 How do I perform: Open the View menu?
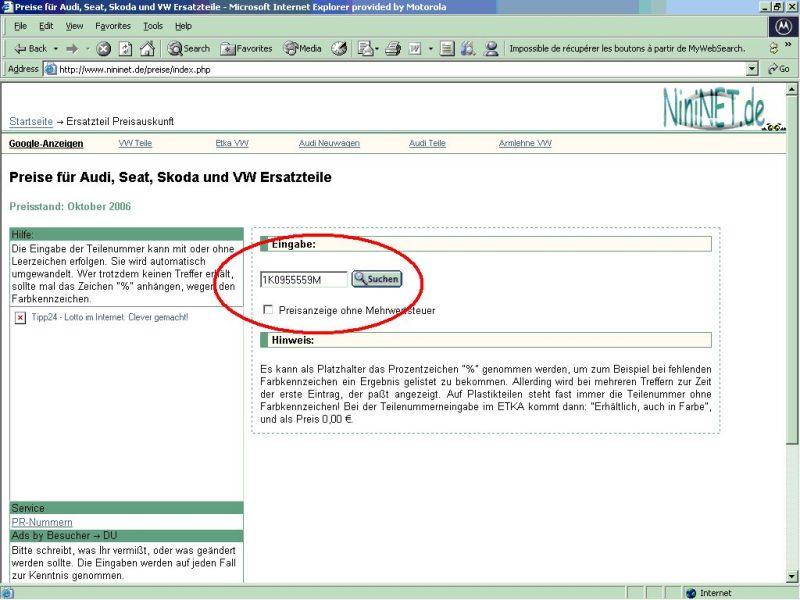[x=74, y=26]
